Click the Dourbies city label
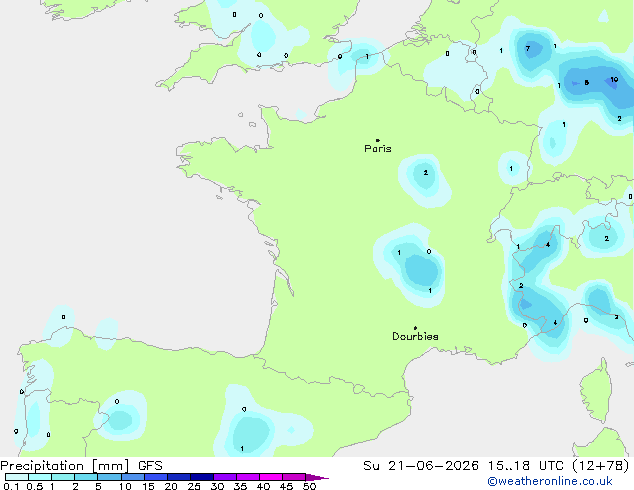 click(415, 336)
